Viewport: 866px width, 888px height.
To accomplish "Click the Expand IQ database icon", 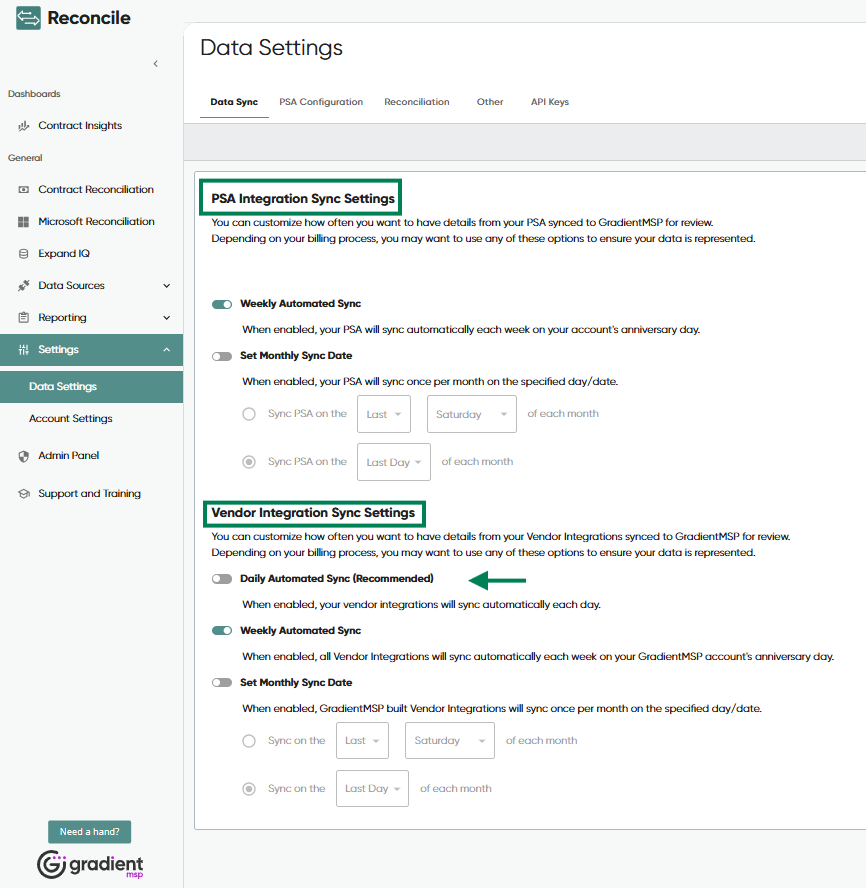I will (x=23, y=254).
